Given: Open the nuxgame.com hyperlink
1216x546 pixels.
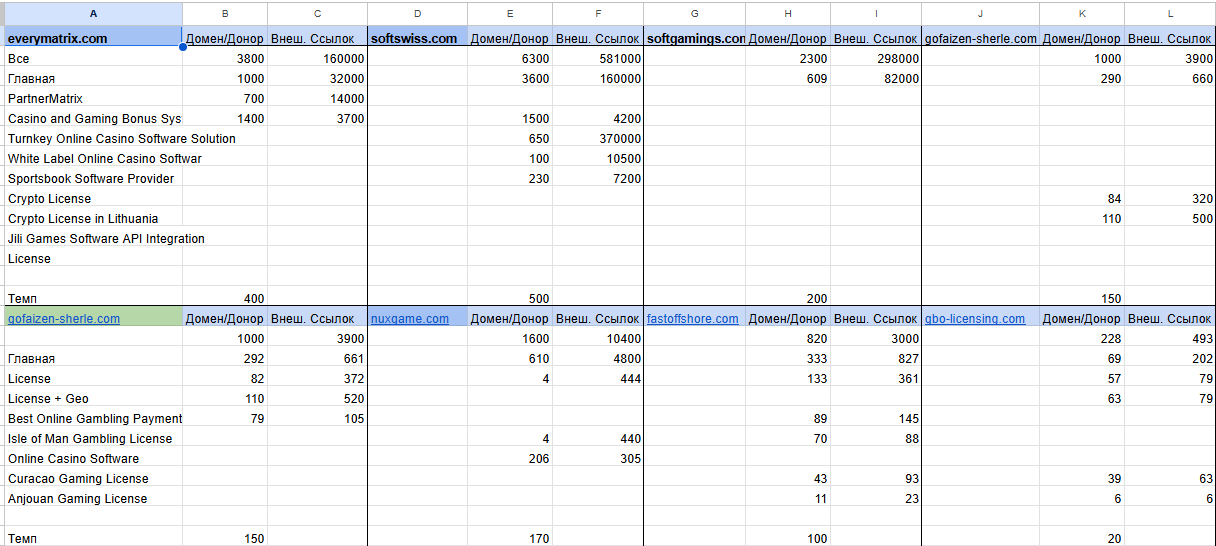Looking at the screenshot, I should click(x=410, y=319).
